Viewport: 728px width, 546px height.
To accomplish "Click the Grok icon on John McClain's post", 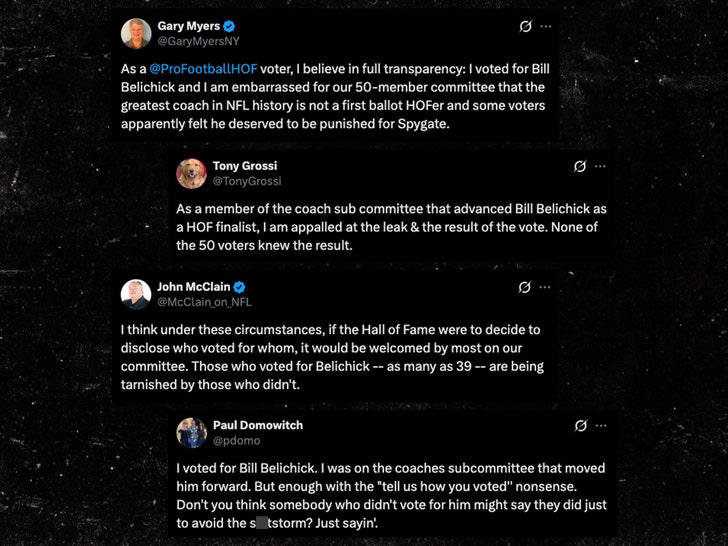I will coord(525,287).
